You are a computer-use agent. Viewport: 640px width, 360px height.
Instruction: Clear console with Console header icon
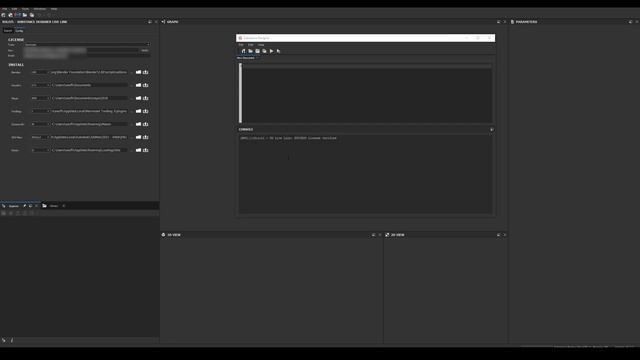(x=491, y=129)
